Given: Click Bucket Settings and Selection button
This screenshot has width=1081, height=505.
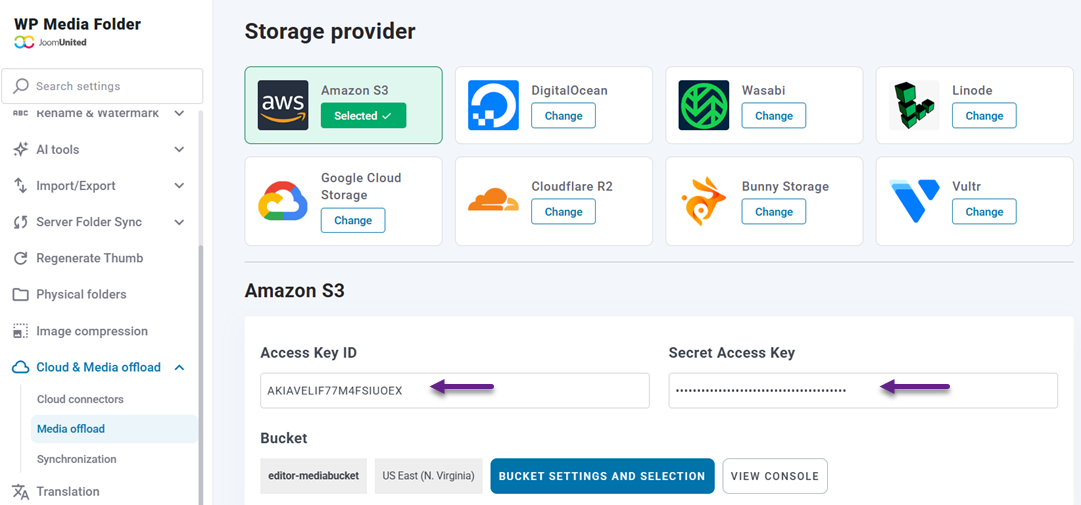Looking at the screenshot, I should (x=602, y=476).
